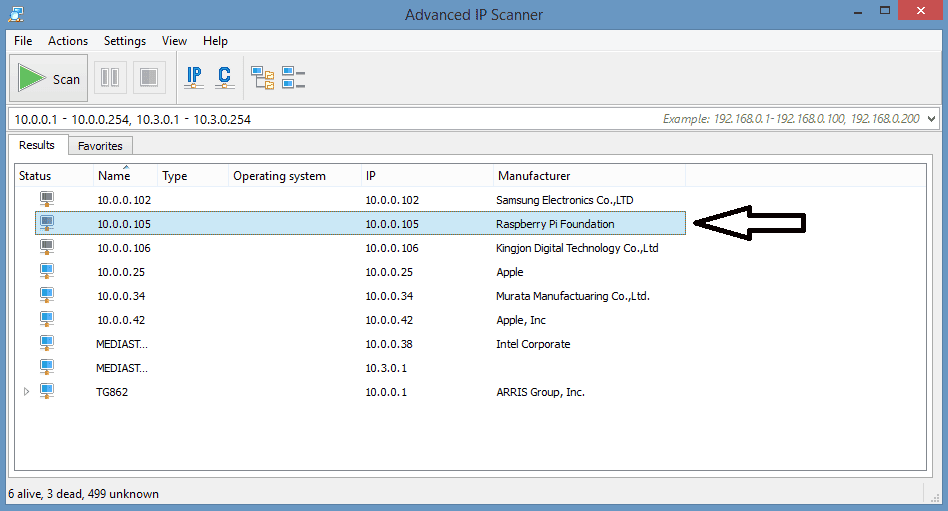Select the Kingjon Digital Technology row
Screen dimensions: 948x511
[360, 247]
